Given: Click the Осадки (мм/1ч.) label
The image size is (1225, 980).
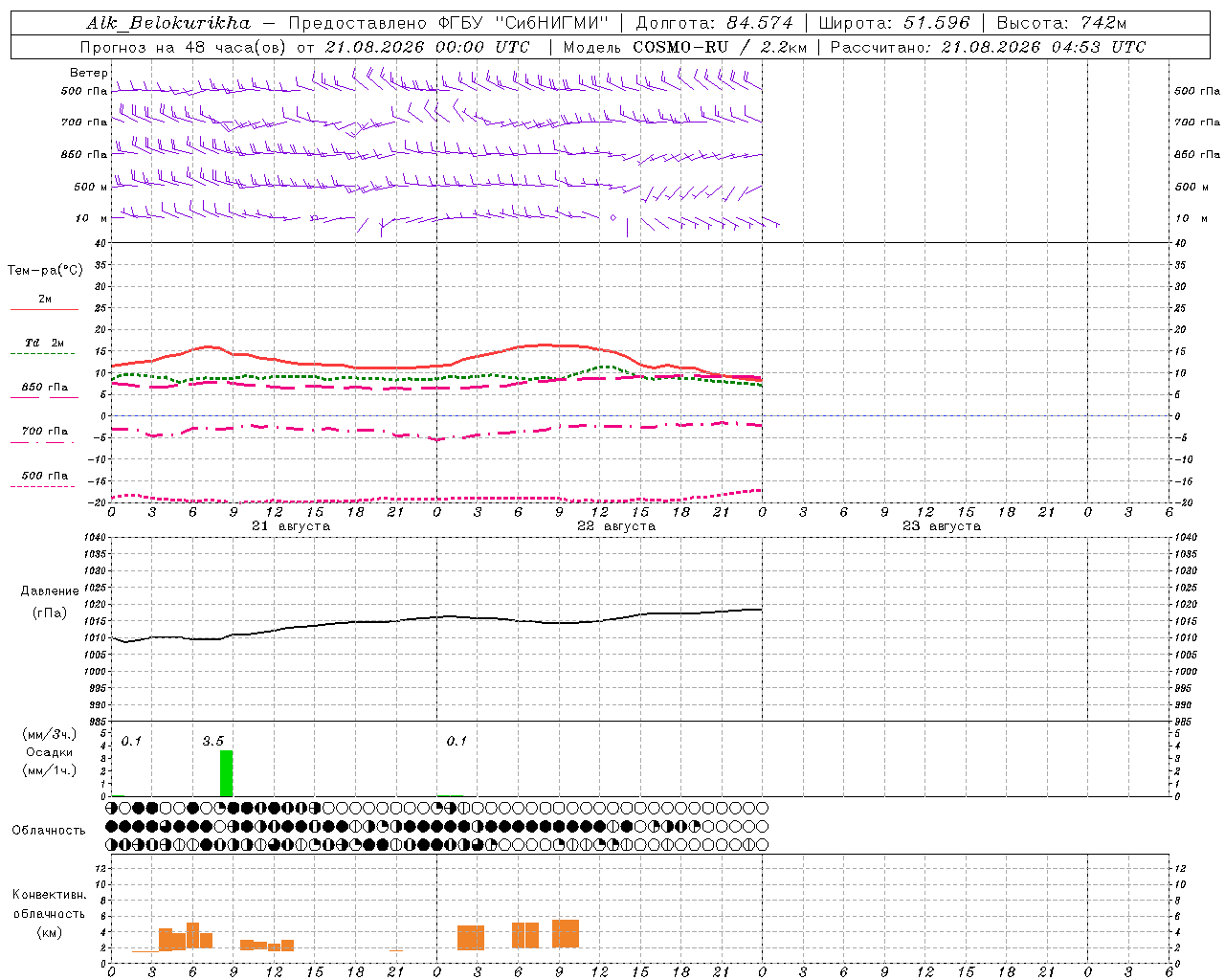Looking at the screenshot, I should tap(50, 752).
